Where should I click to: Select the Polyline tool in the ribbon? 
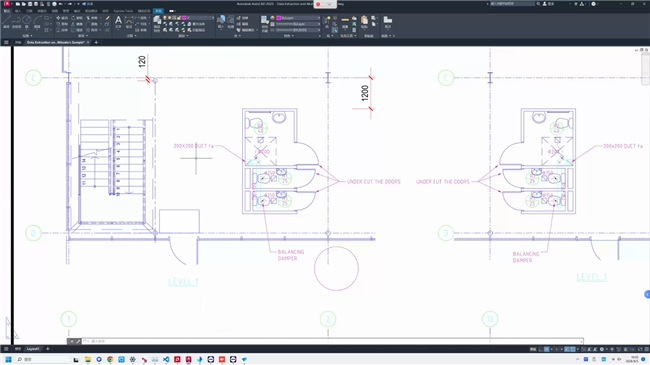click(17, 21)
